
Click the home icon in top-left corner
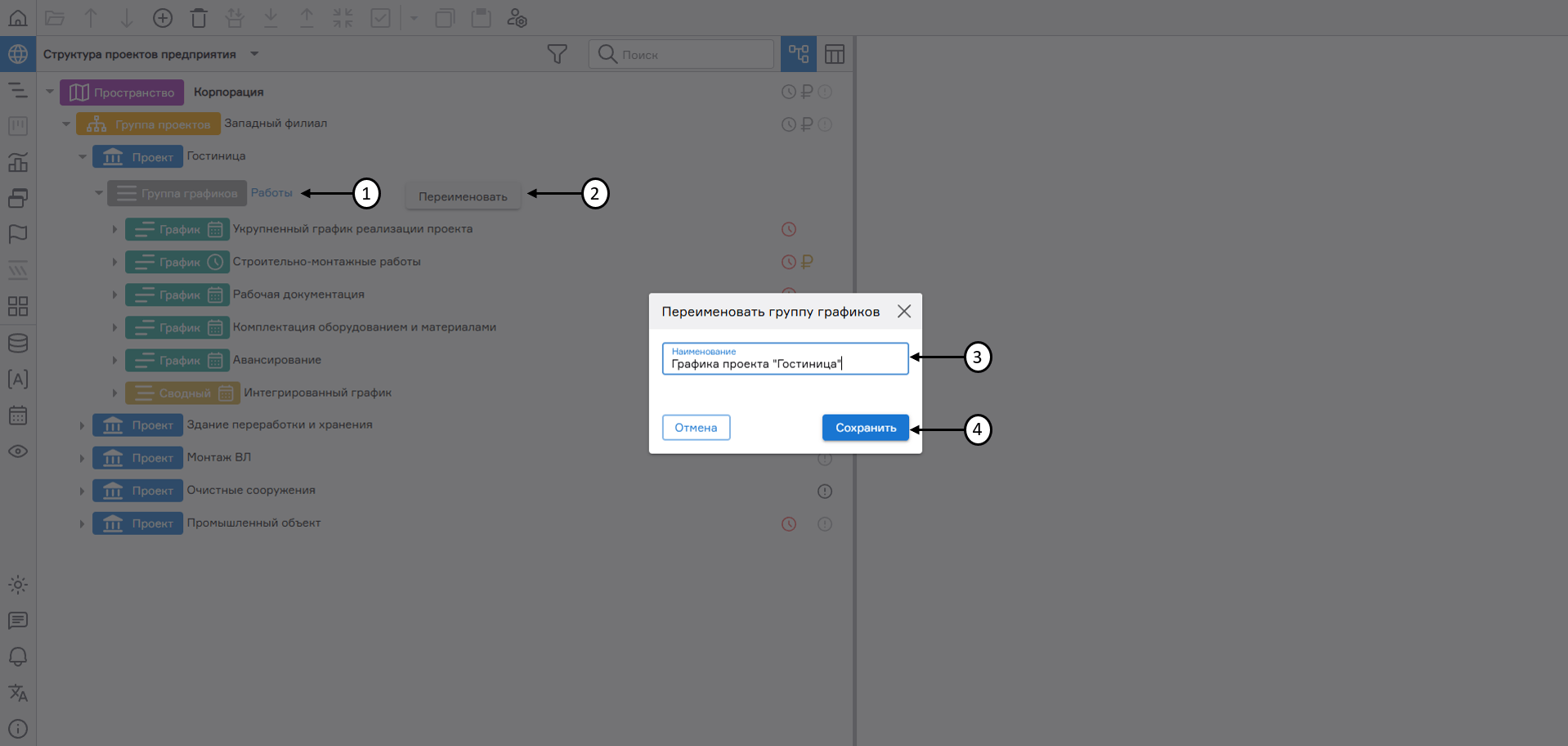[x=18, y=17]
